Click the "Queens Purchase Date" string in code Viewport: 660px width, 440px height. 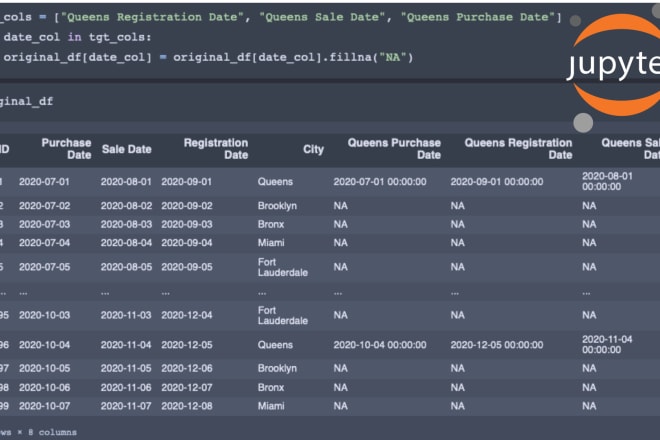coord(478,17)
